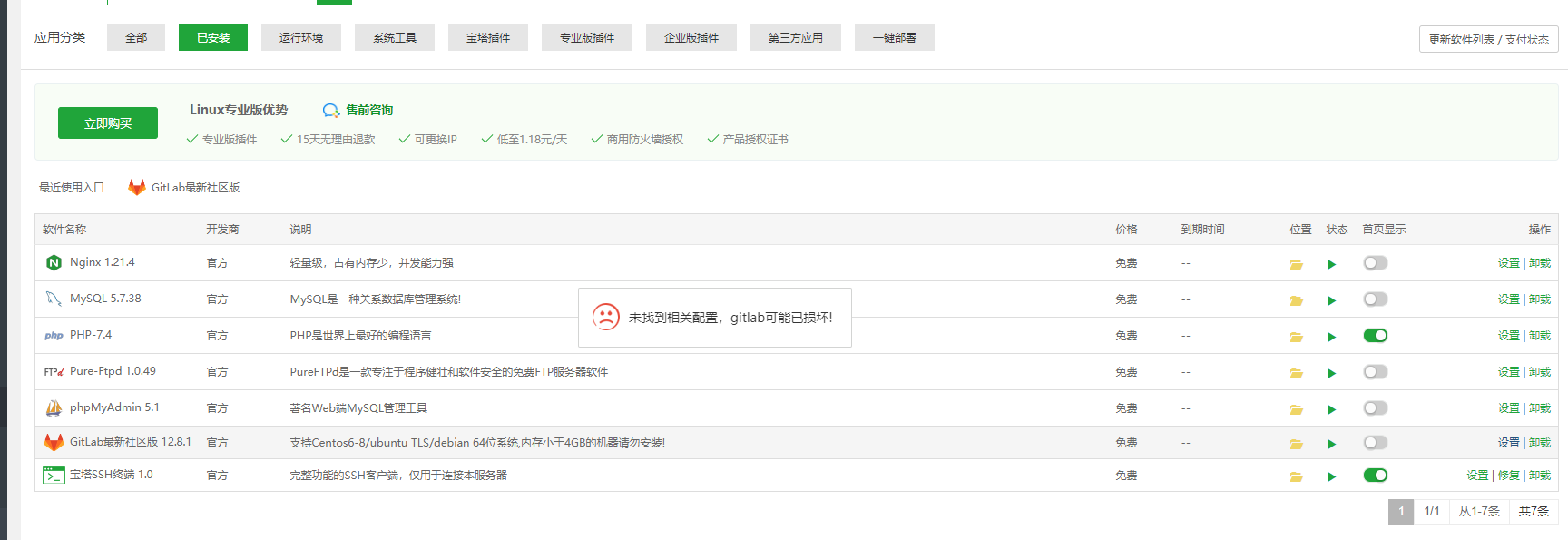Viewport: 1568px width, 540px height.
Task: Toggle Nginx homepage display switch
Action: pos(1376,263)
